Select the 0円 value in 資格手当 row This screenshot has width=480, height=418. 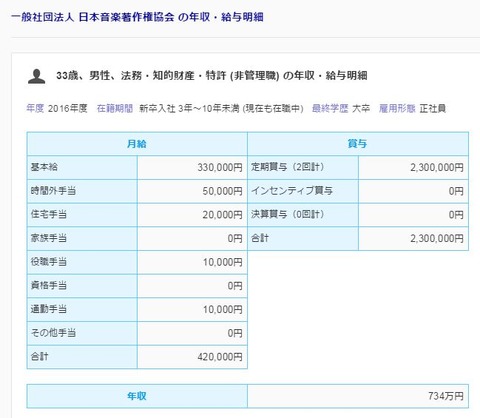click(x=235, y=286)
